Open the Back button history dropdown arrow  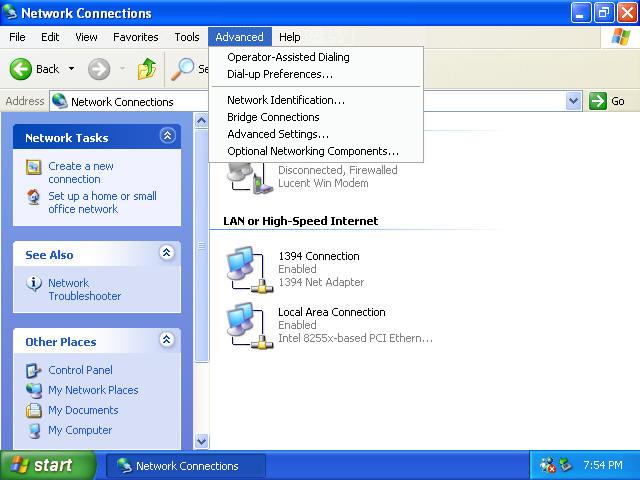71,69
